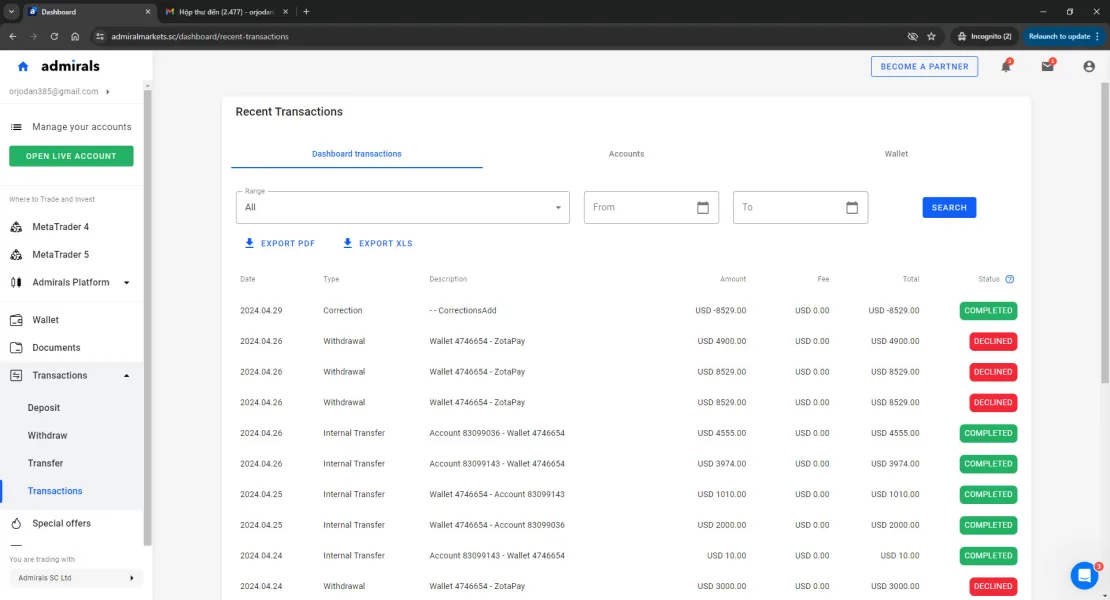
Task: Click the Admirals Platform candlestick icon
Action: 16,282
